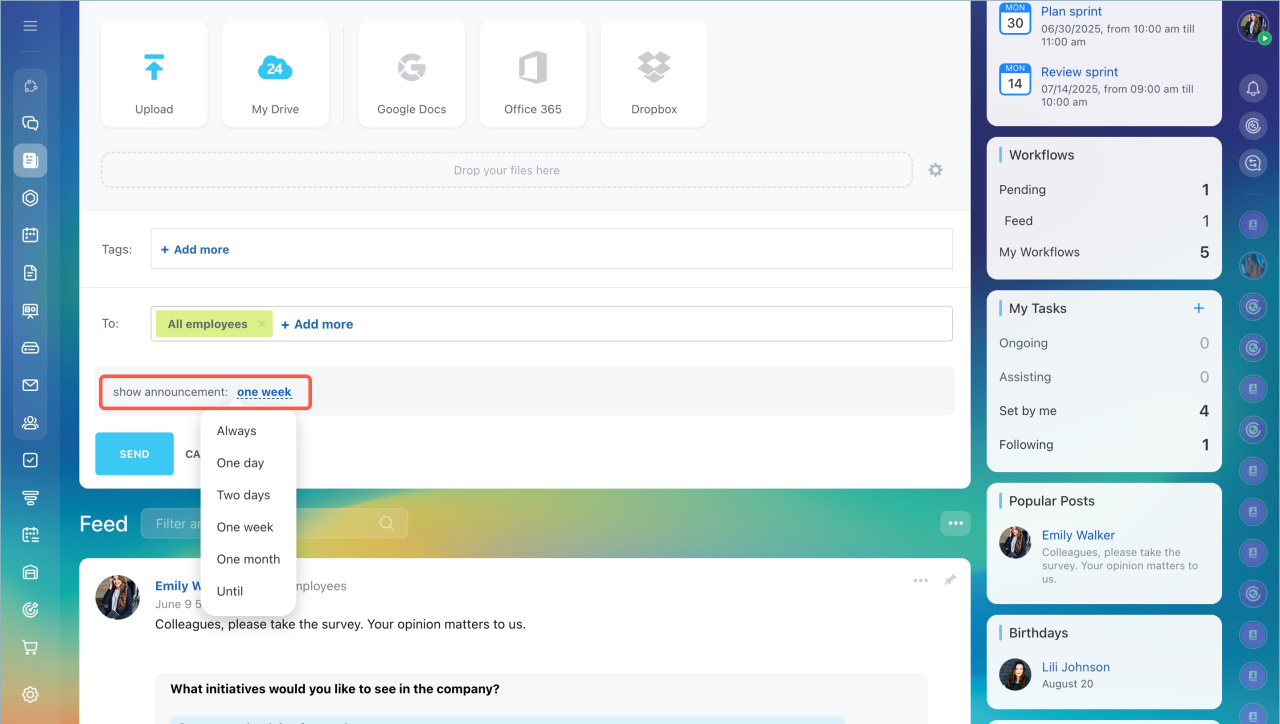
Task: Open file drop area settings gear
Action: tap(935, 170)
